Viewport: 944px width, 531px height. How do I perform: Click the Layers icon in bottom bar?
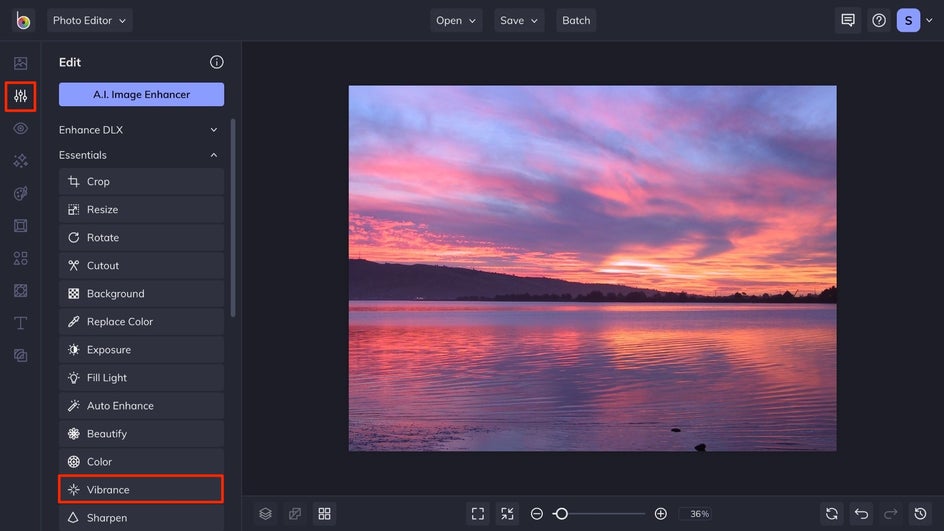(x=265, y=513)
